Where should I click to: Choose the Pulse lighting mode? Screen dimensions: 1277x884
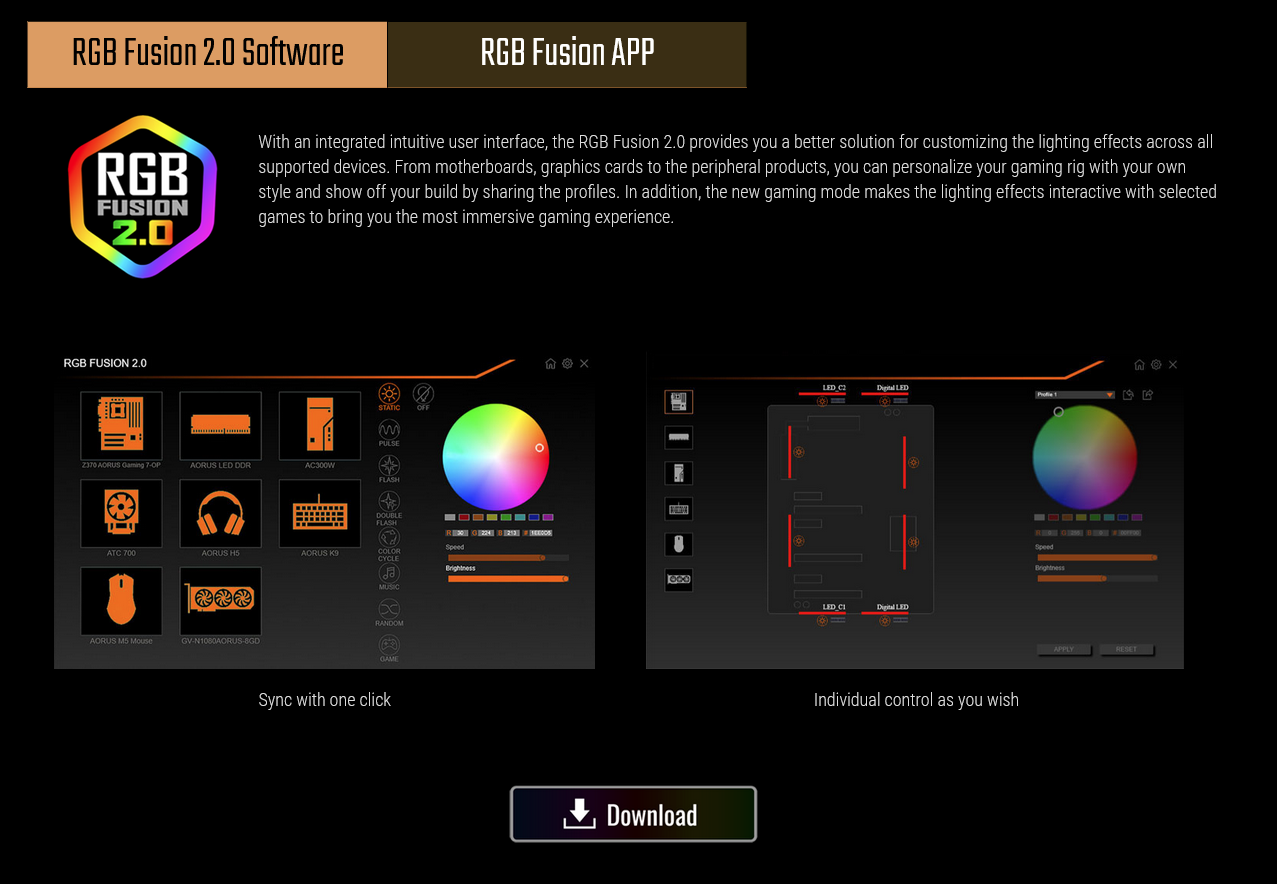[x=389, y=432]
